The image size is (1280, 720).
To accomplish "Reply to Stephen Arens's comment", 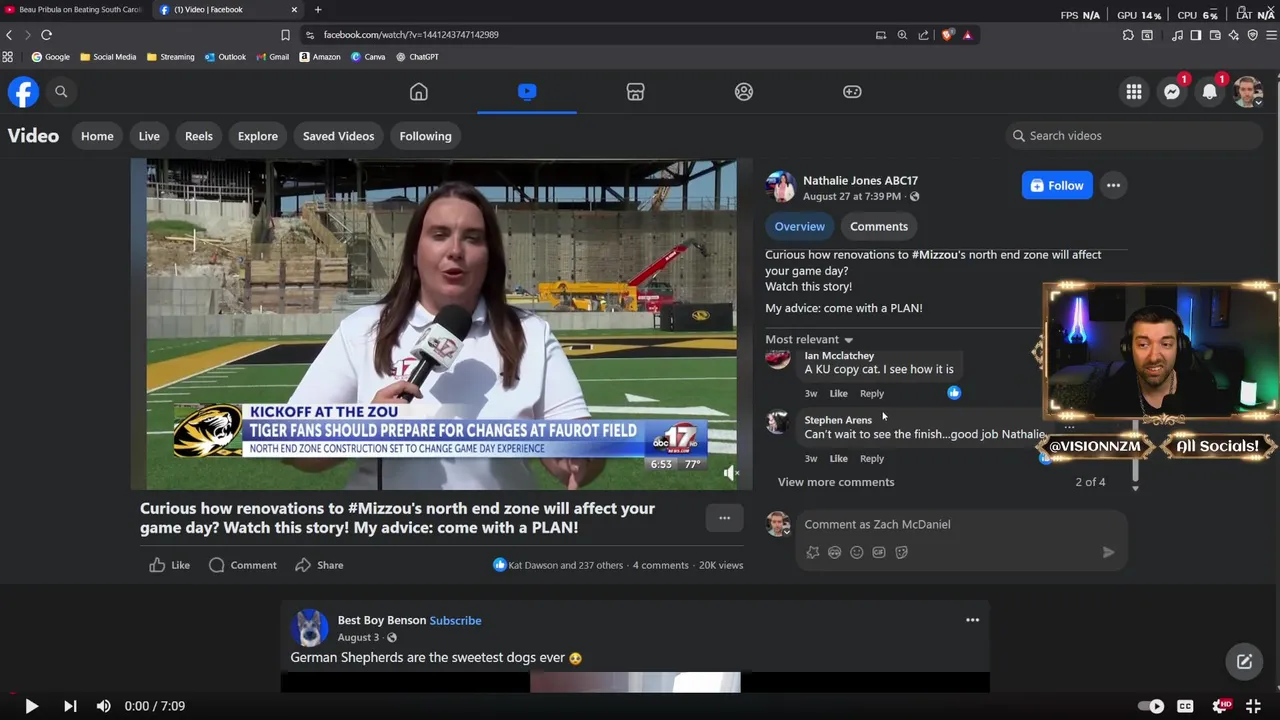I will (x=872, y=459).
